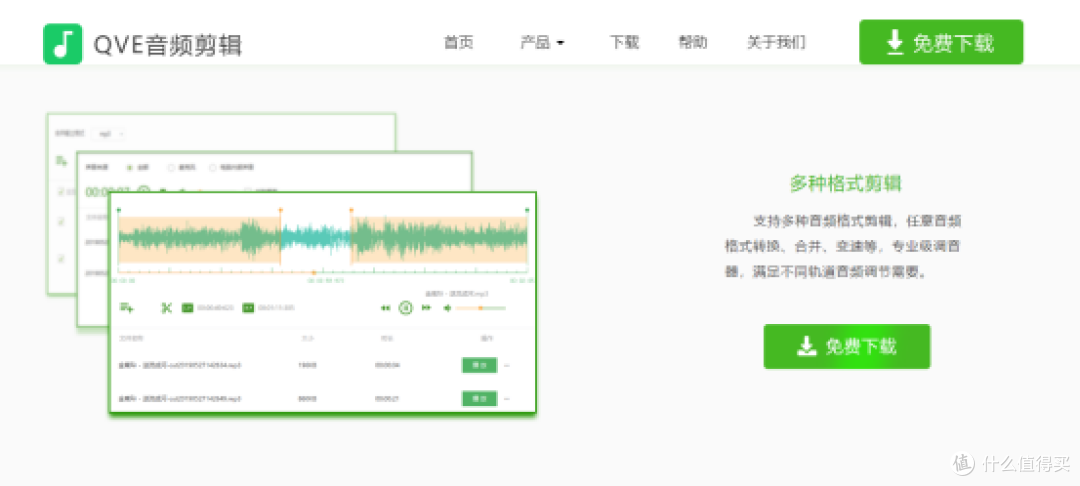The height and width of the screenshot is (486, 1080).
Task: Click the add-file icon in the rearmost panel
Action: pos(62,161)
